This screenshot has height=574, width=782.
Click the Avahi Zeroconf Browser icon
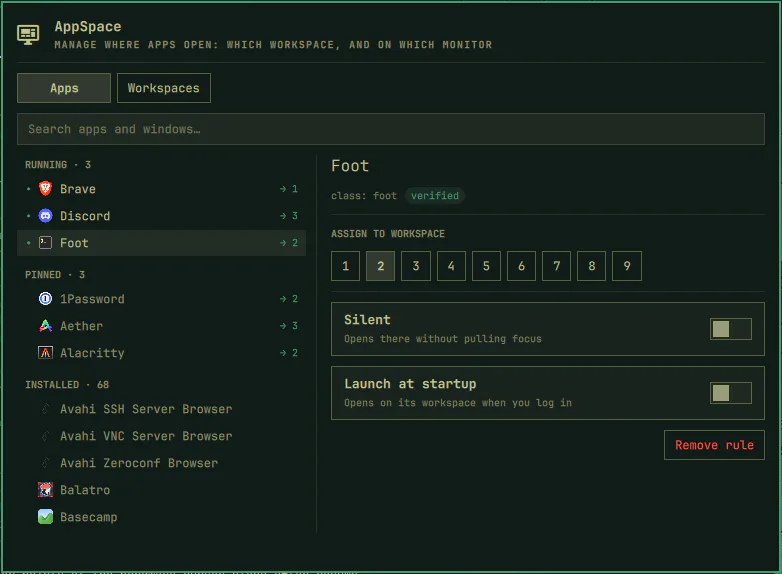coord(45,463)
